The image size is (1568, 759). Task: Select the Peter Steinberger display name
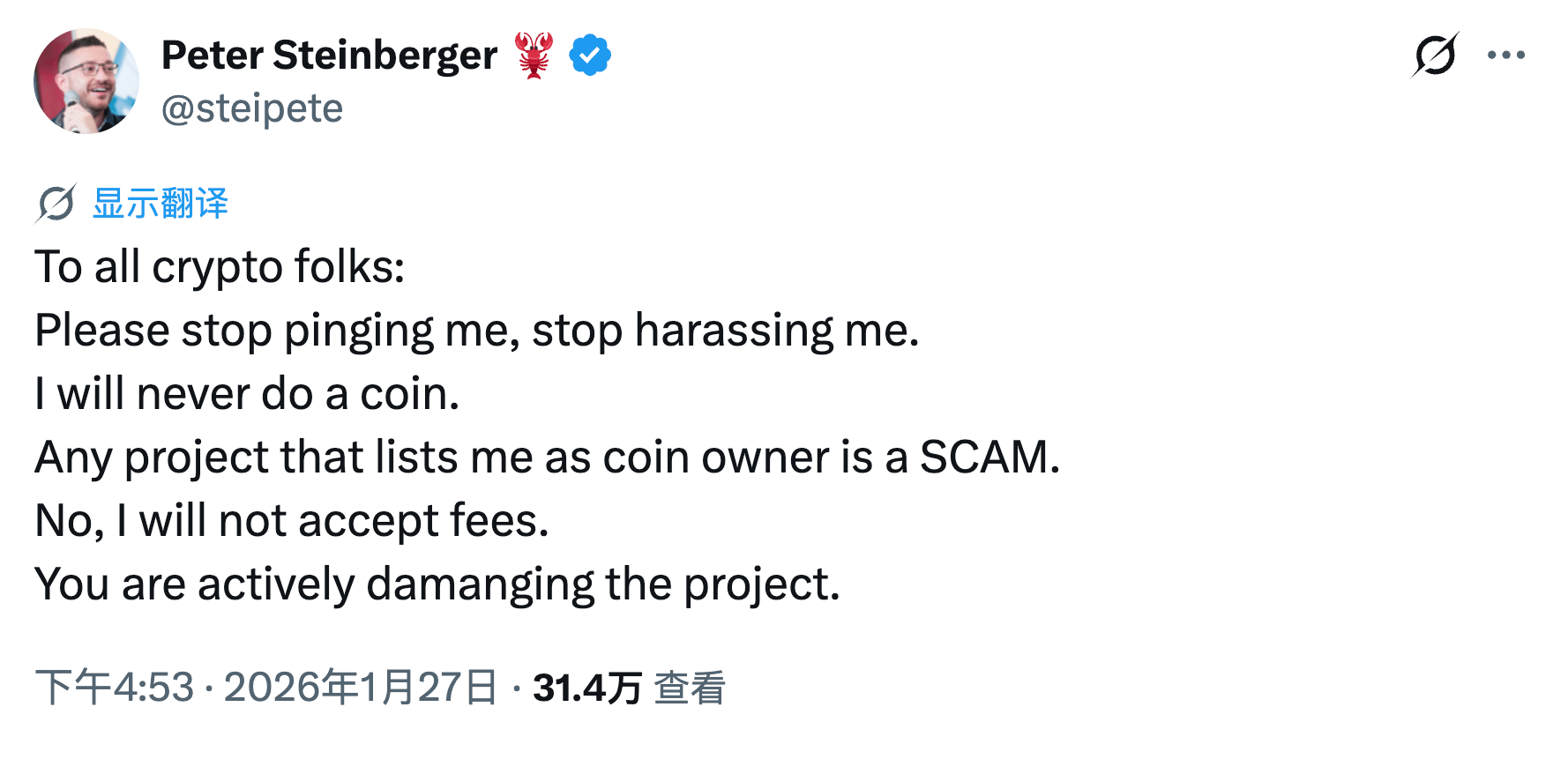[329, 54]
